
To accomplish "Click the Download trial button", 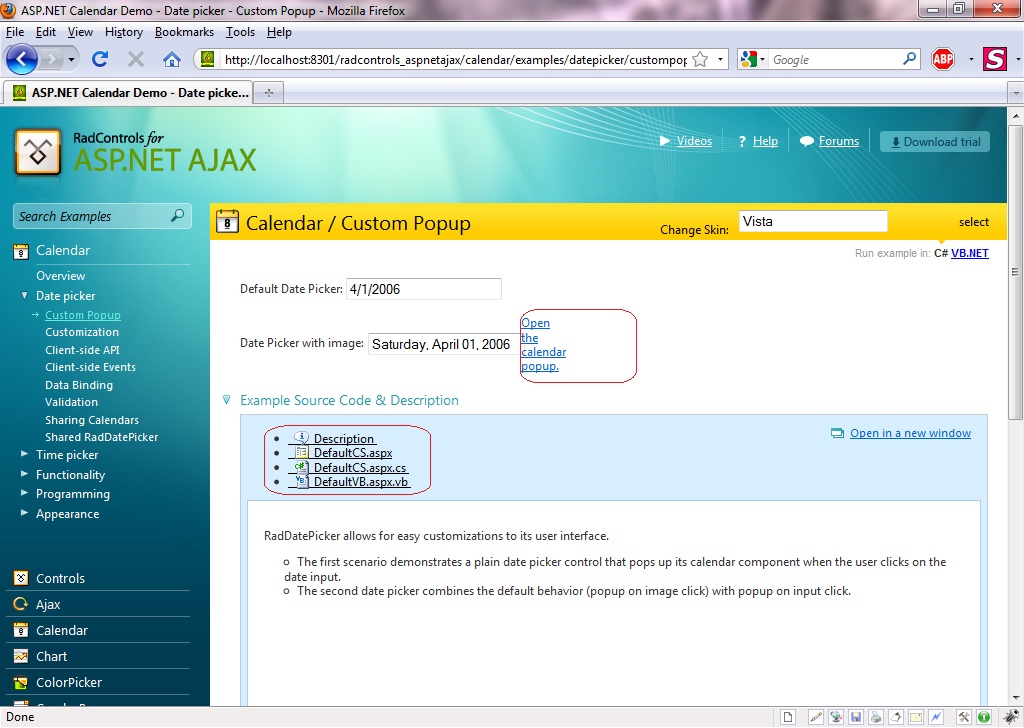I will coord(935,142).
